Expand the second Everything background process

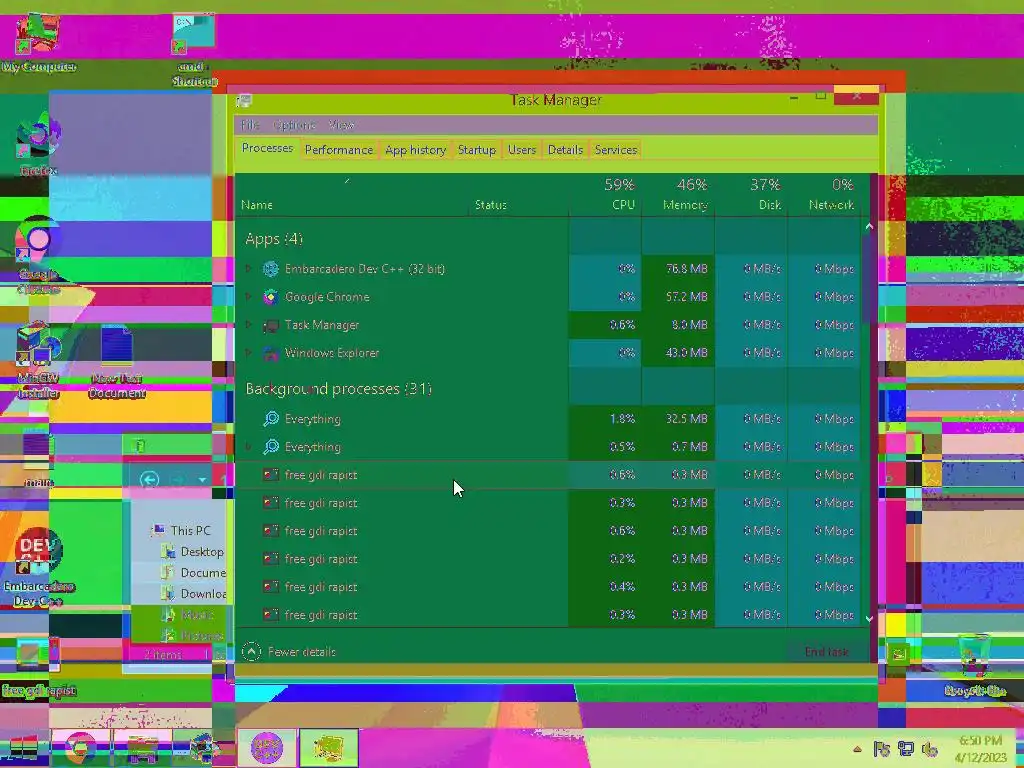[248, 447]
